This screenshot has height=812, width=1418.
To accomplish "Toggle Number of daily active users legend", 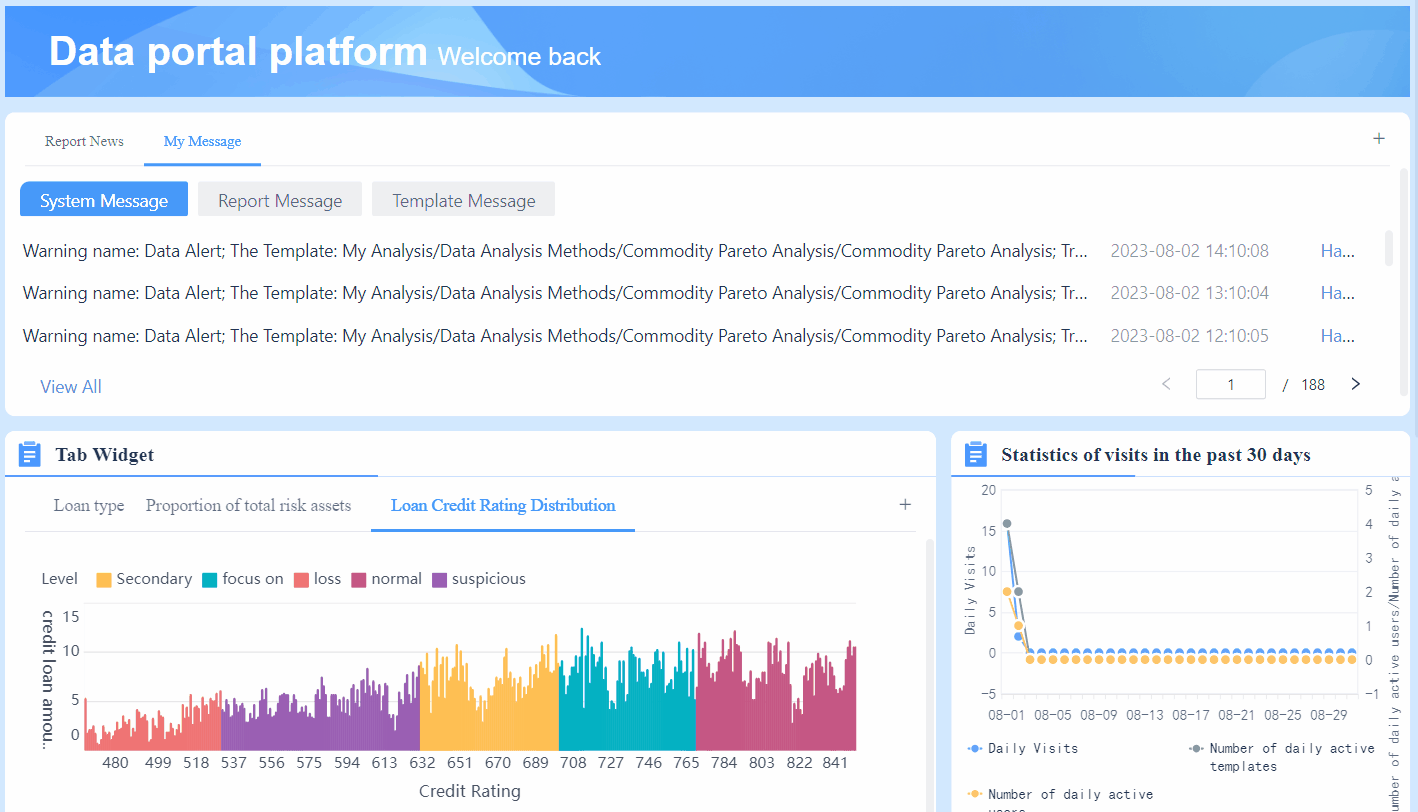I will click(1060, 801).
